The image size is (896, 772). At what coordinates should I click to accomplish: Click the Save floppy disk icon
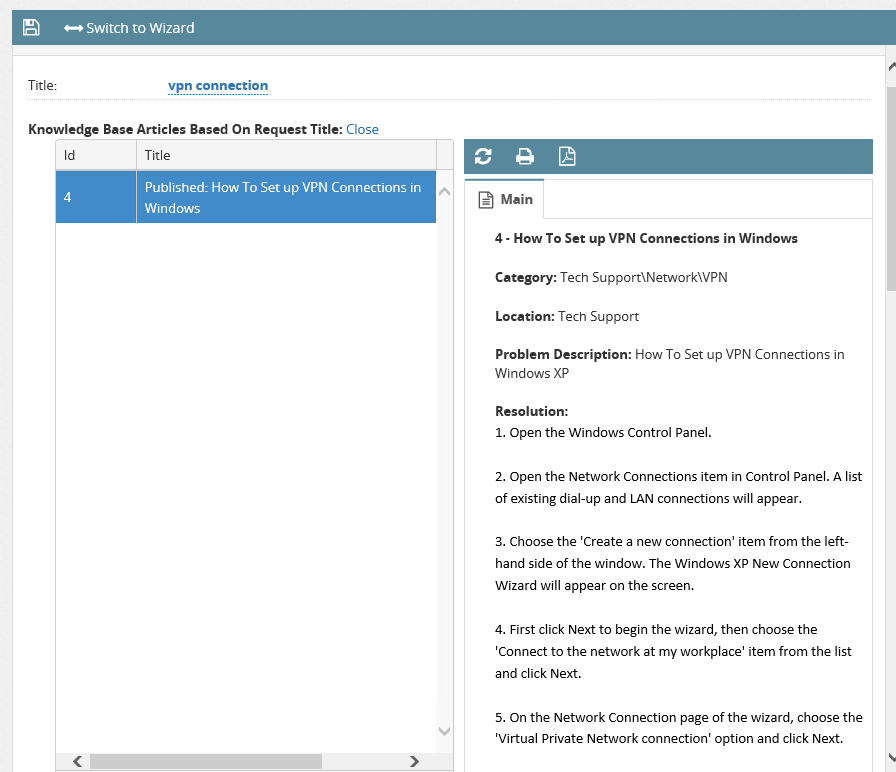point(31,28)
